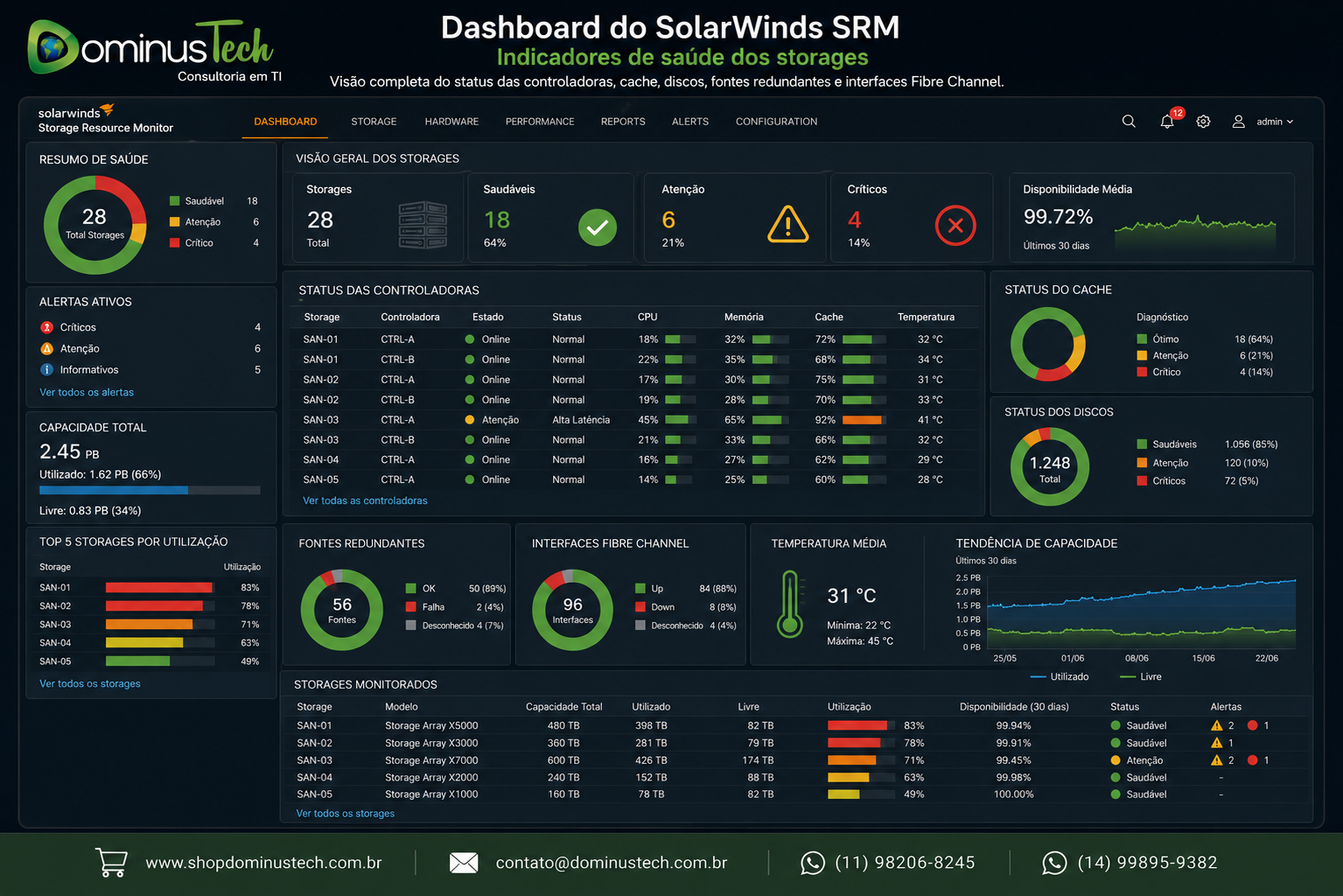Viewport: 1343px width, 896px height.
Task: Click red Crítico legend swatch in Status do Cache
Action: pyautogui.click(x=1142, y=372)
